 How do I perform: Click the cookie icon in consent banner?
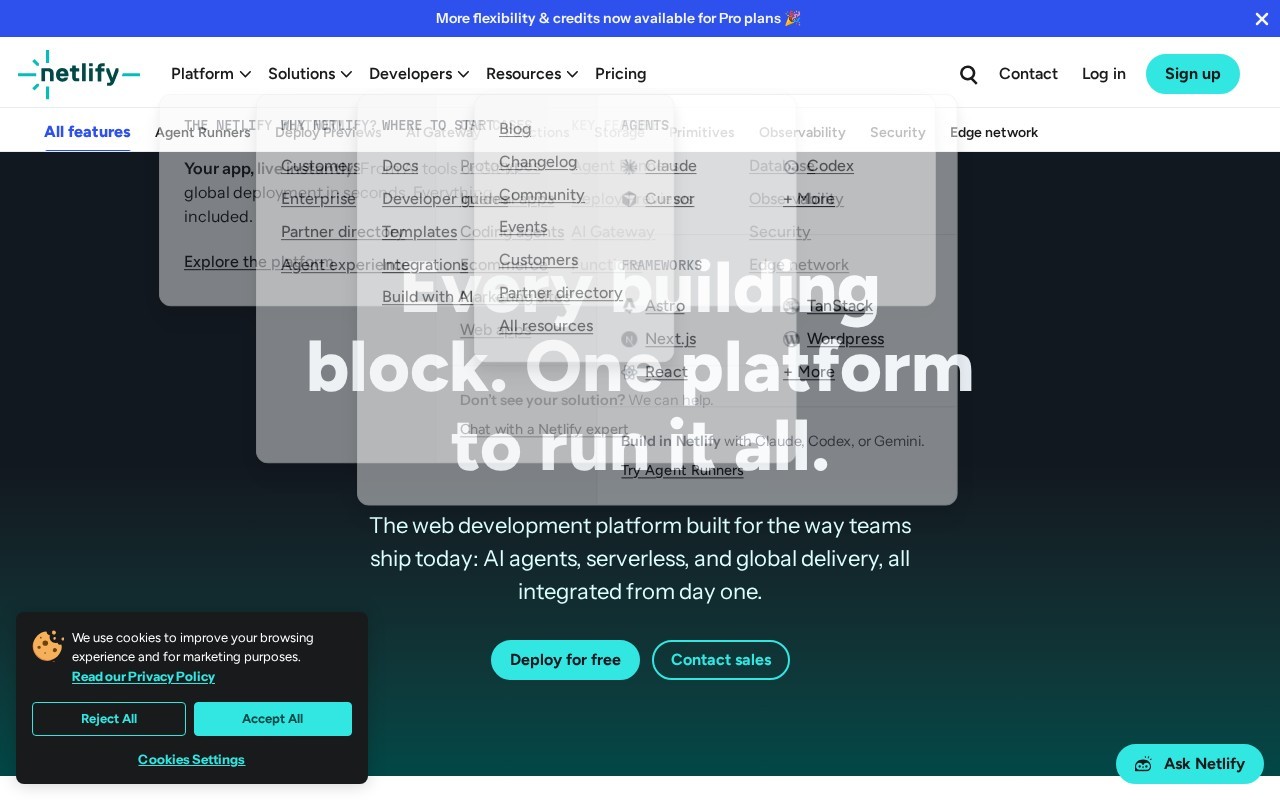pyautogui.click(x=48, y=645)
